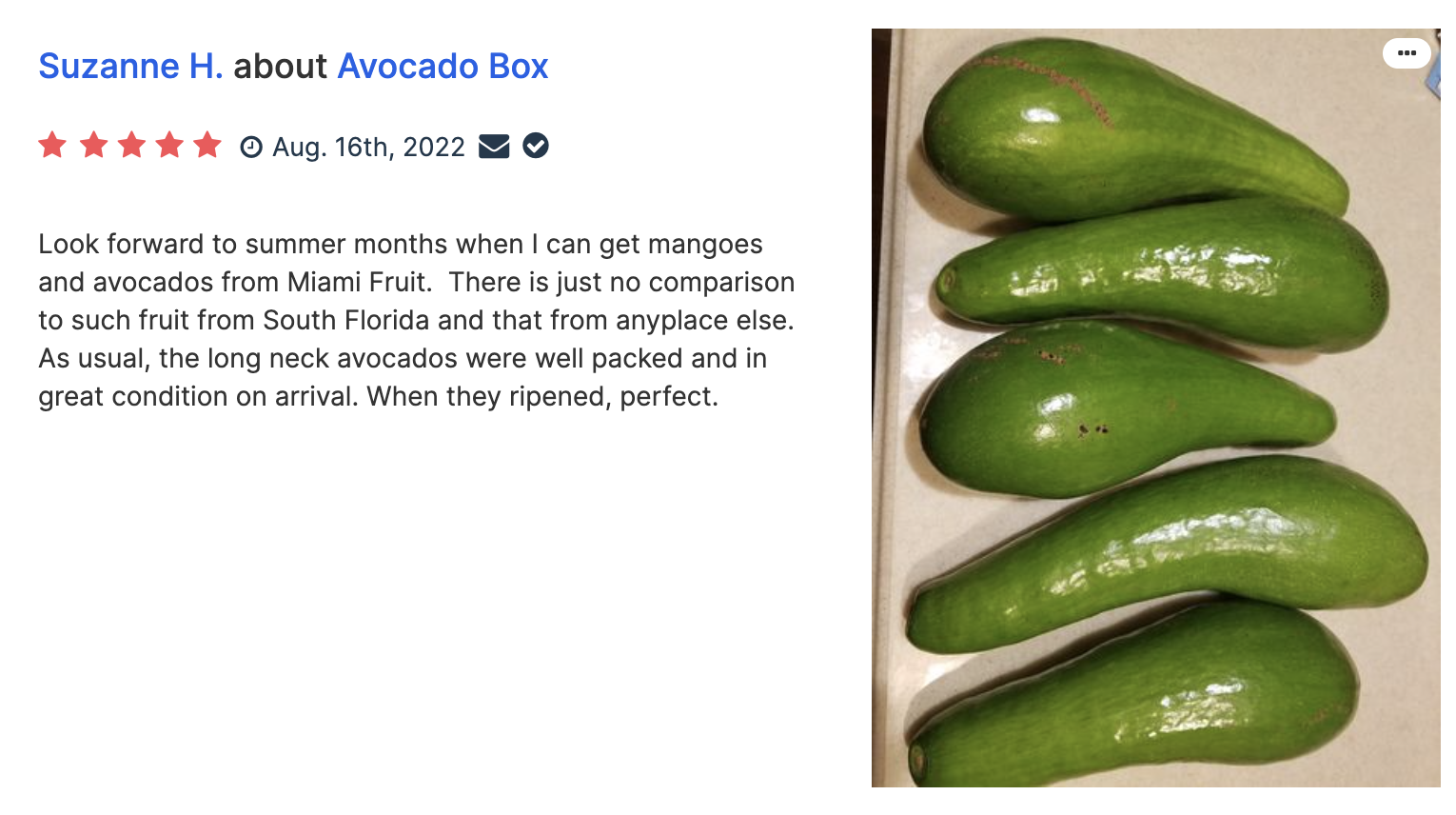
Task: Click 'Miami Fruit' in the review text
Action: pos(357,282)
